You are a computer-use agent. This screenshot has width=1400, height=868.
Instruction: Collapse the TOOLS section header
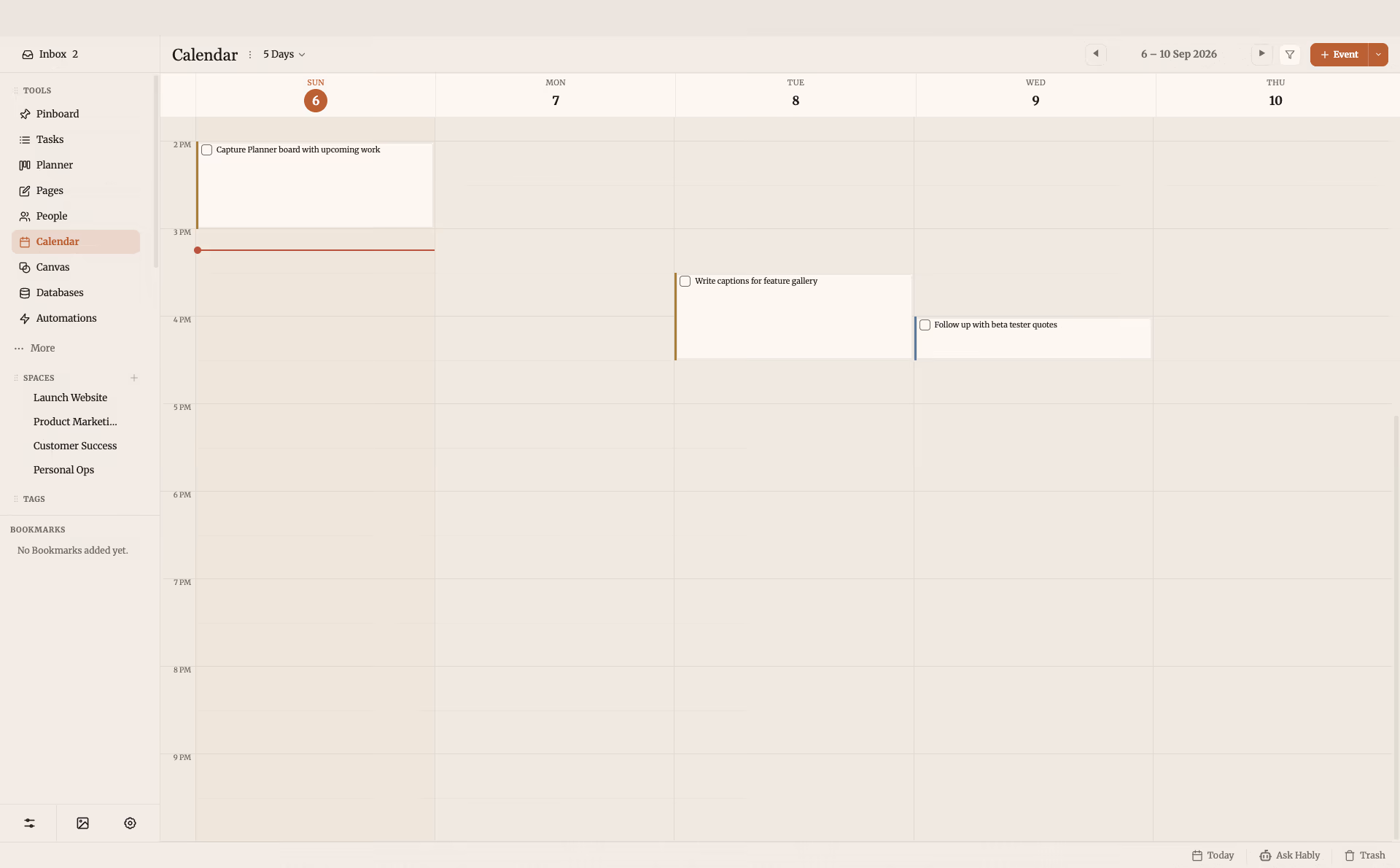[x=37, y=90]
